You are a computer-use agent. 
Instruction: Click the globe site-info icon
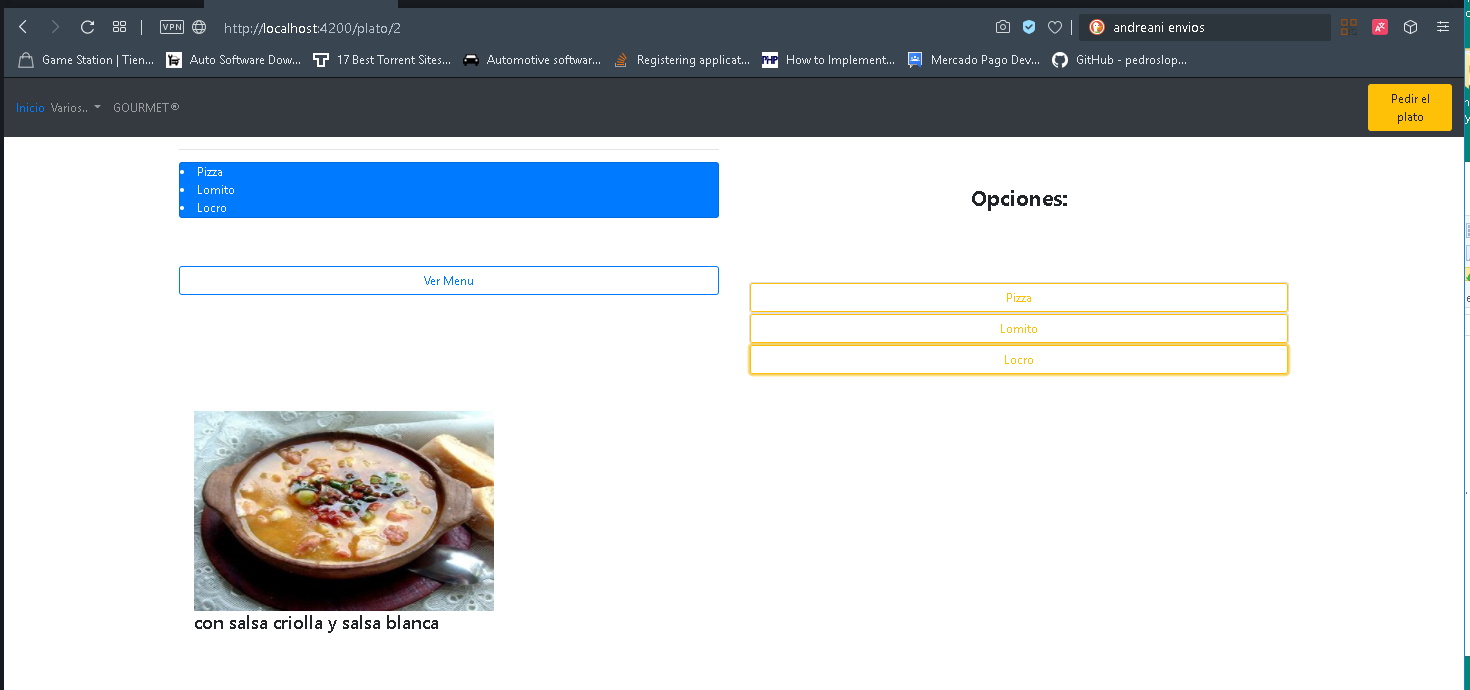coord(199,27)
